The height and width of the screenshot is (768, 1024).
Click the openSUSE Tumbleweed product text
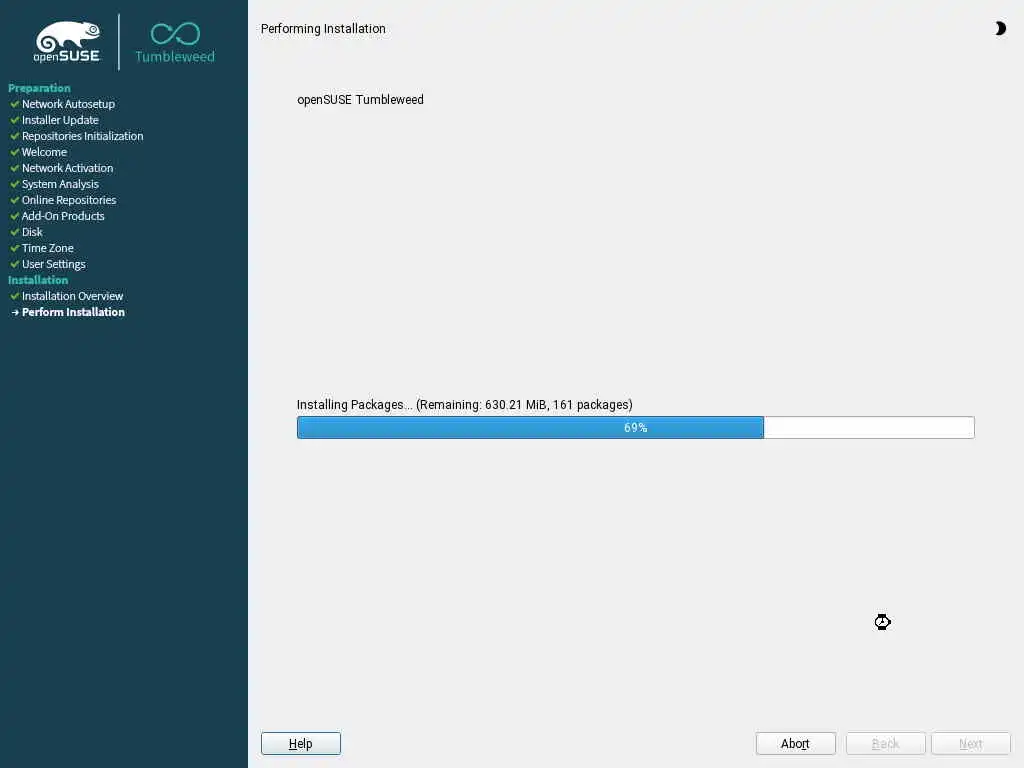(x=360, y=99)
